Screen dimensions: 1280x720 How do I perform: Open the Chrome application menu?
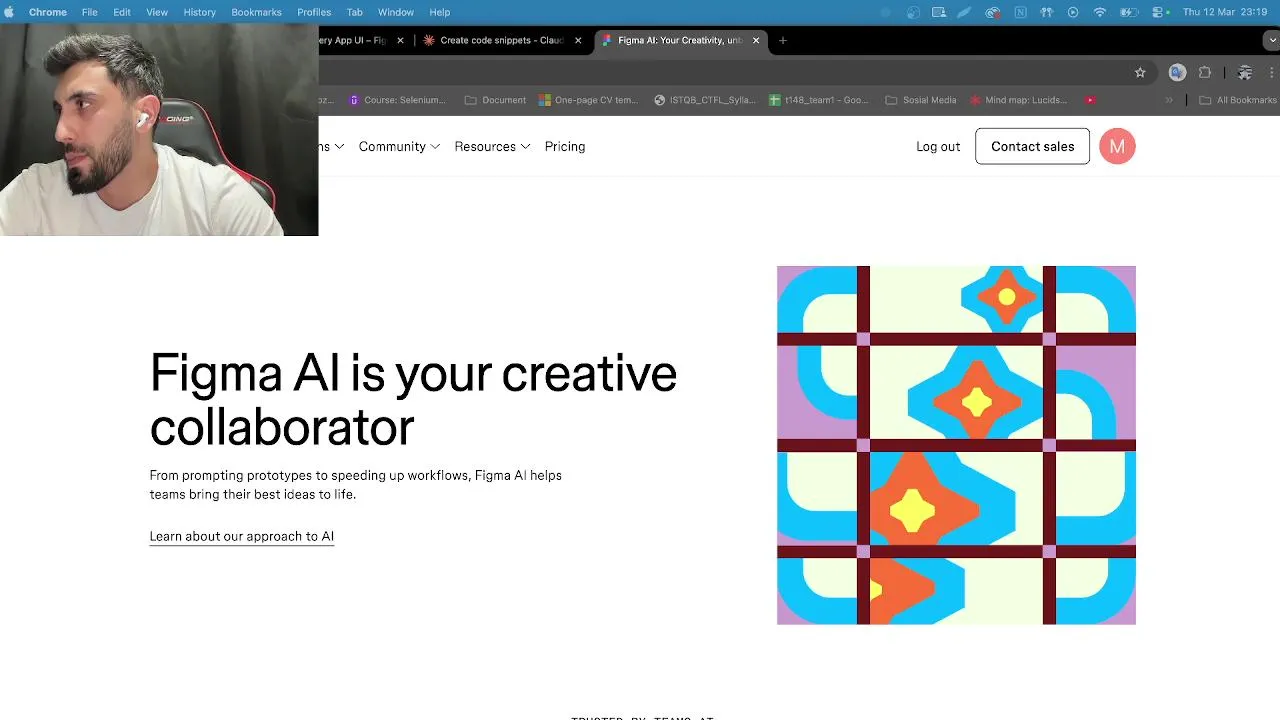(47, 12)
